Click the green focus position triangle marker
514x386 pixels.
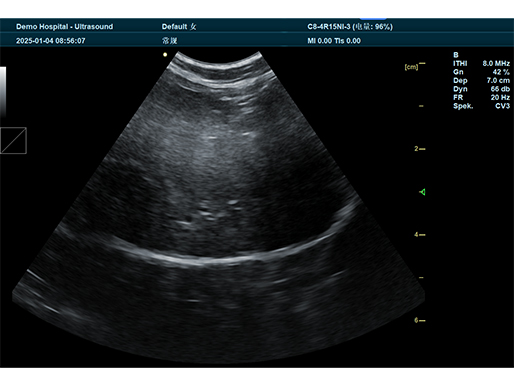(422, 192)
